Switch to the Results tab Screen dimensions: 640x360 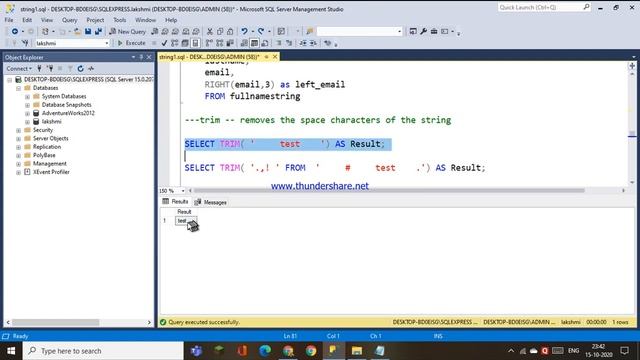pyautogui.click(x=176, y=202)
